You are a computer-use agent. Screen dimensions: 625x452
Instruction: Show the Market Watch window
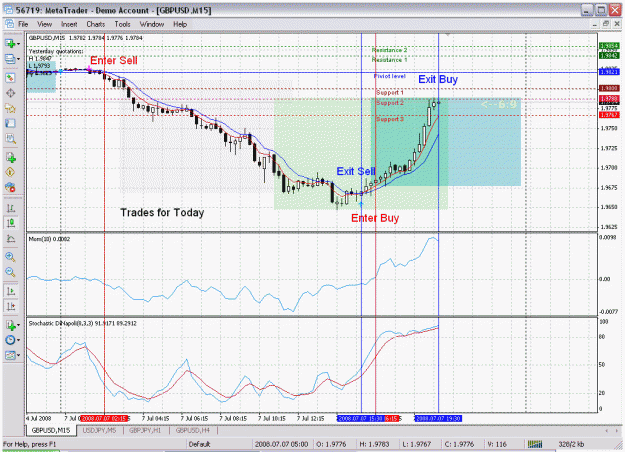pos(10,78)
